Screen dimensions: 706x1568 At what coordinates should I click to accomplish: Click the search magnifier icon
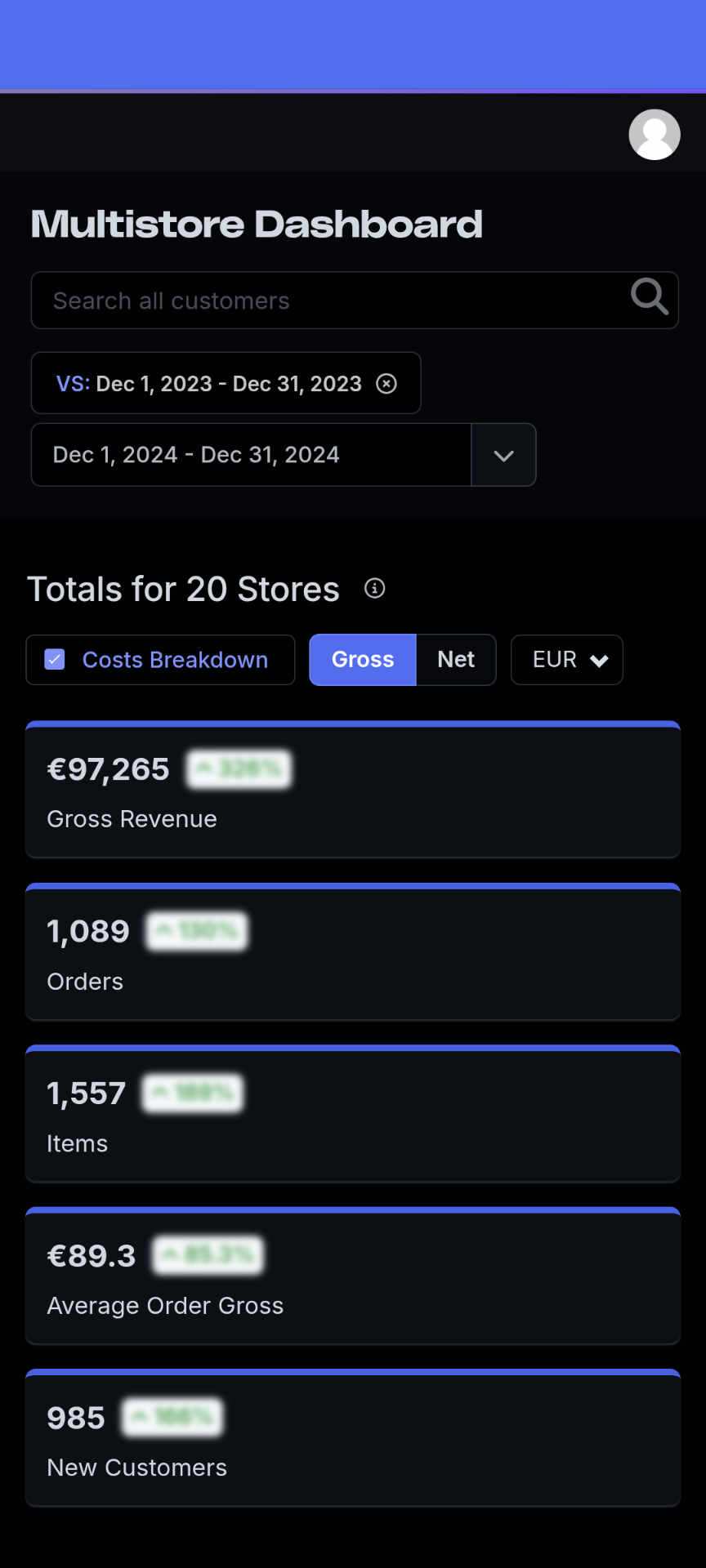(x=650, y=296)
